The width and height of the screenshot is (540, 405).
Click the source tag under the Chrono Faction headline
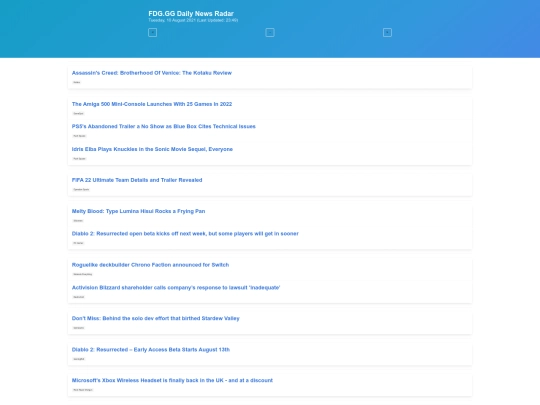(x=82, y=274)
